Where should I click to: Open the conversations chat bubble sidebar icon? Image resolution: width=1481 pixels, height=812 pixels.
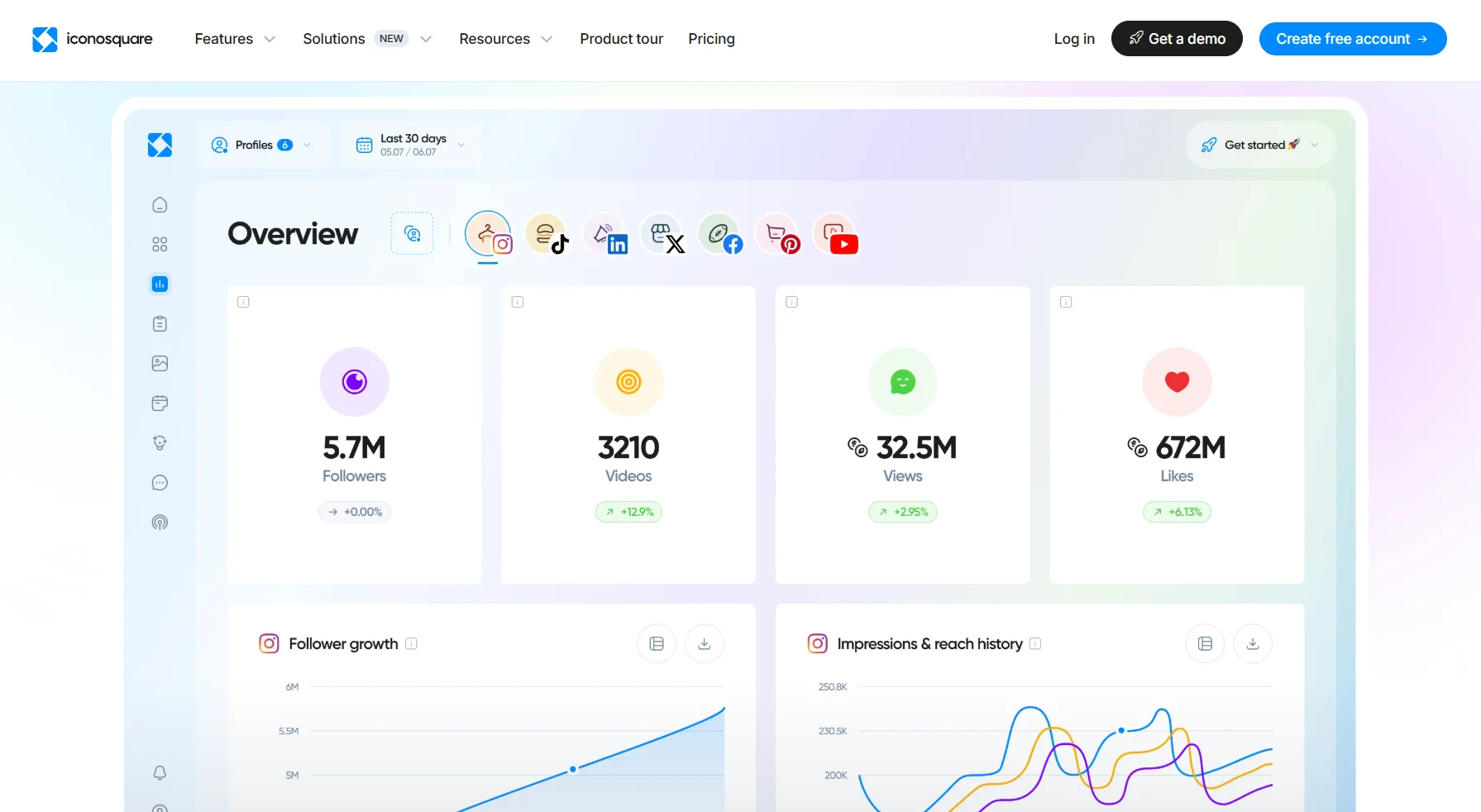point(160,483)
